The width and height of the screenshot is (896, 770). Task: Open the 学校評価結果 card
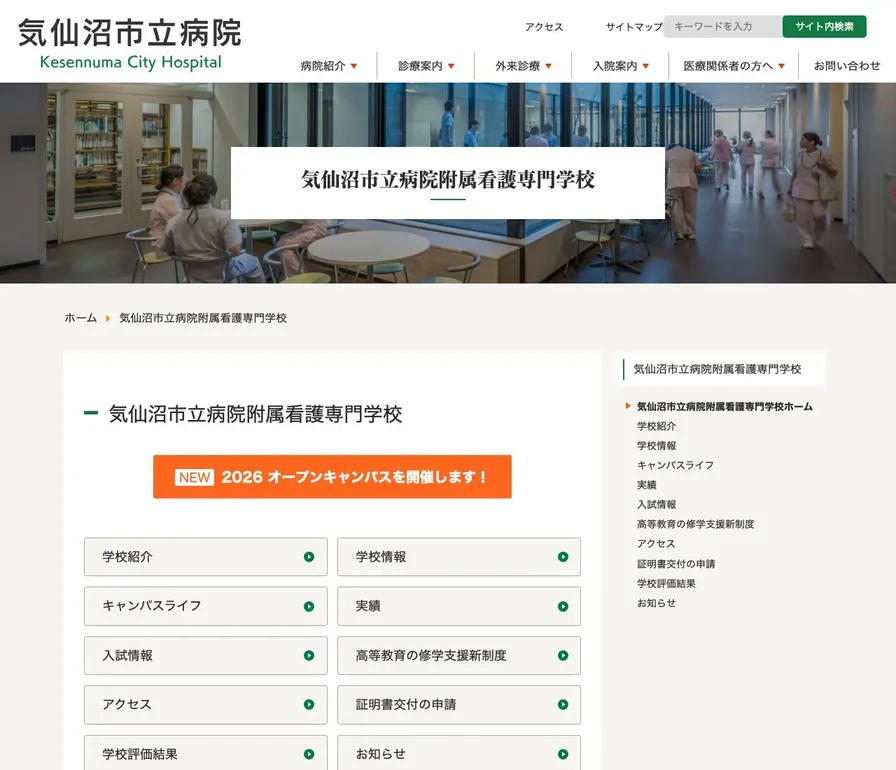[x=206, y=753]
